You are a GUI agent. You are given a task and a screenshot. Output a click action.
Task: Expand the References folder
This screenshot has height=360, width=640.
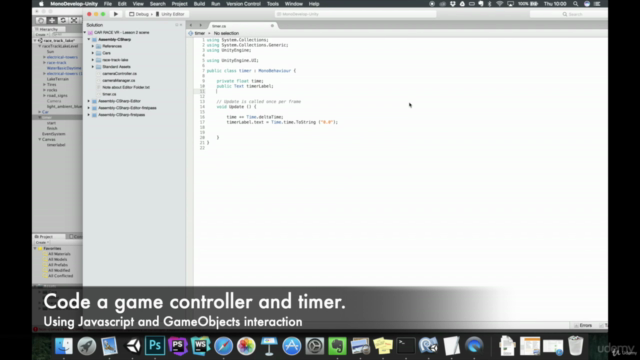93,46
